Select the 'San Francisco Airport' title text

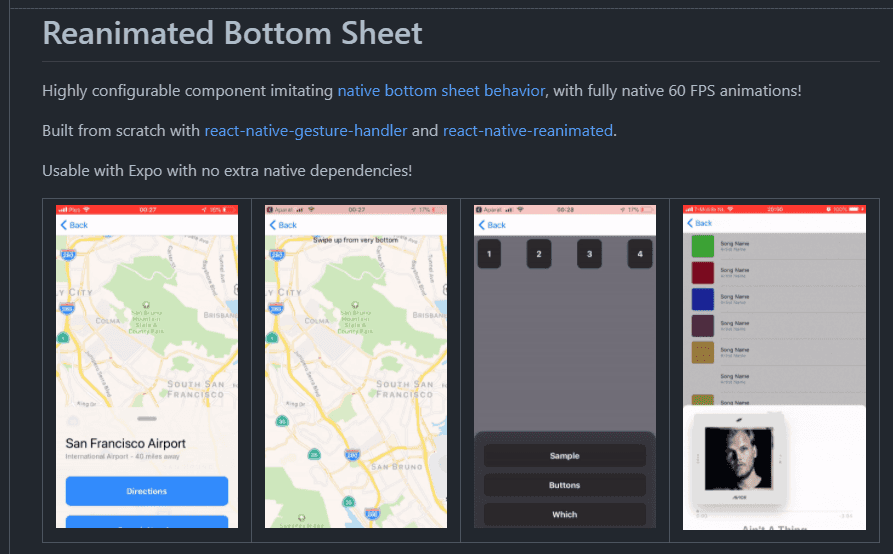coord(125,444)
